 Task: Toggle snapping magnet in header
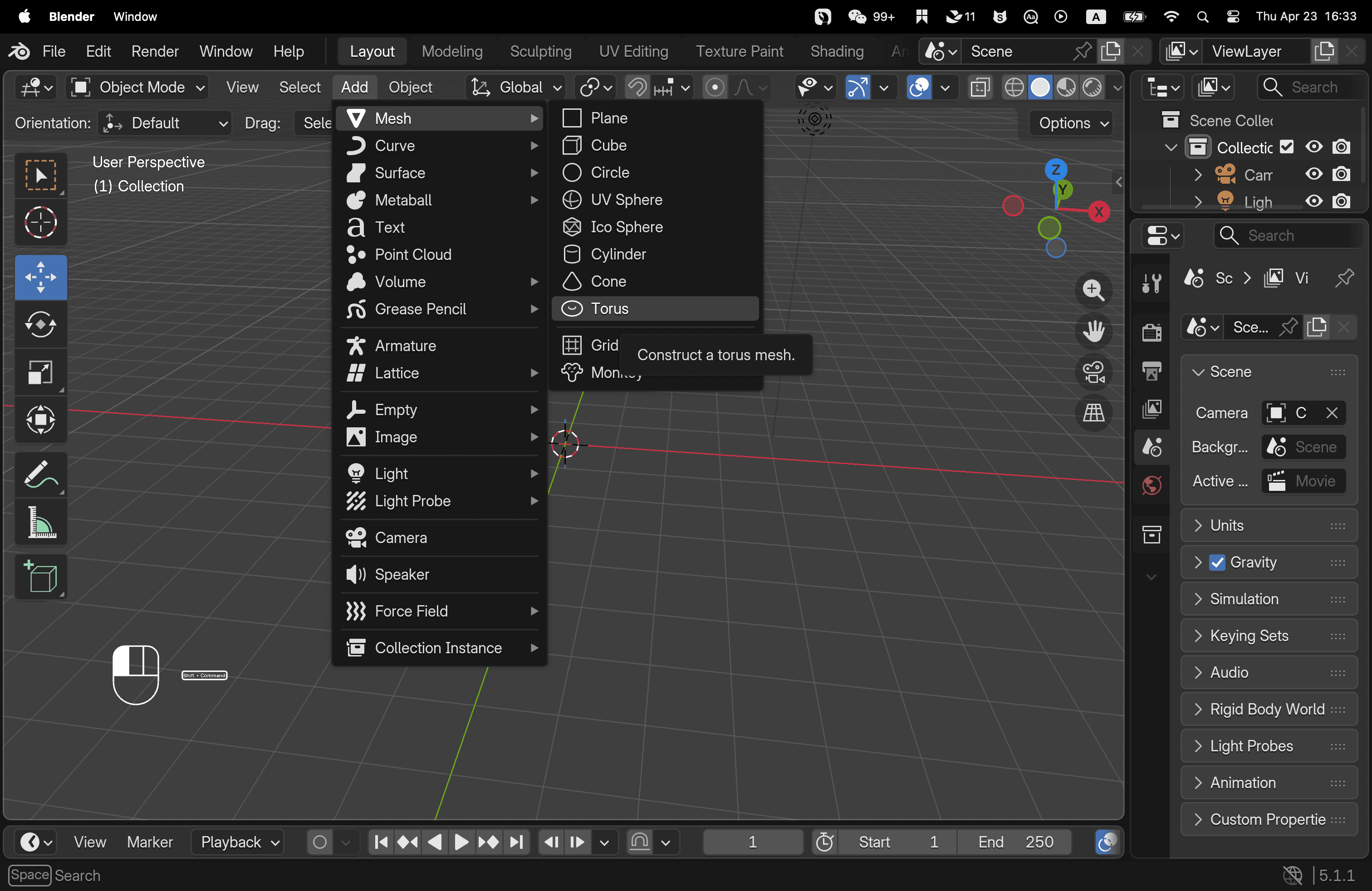point(637,88)
